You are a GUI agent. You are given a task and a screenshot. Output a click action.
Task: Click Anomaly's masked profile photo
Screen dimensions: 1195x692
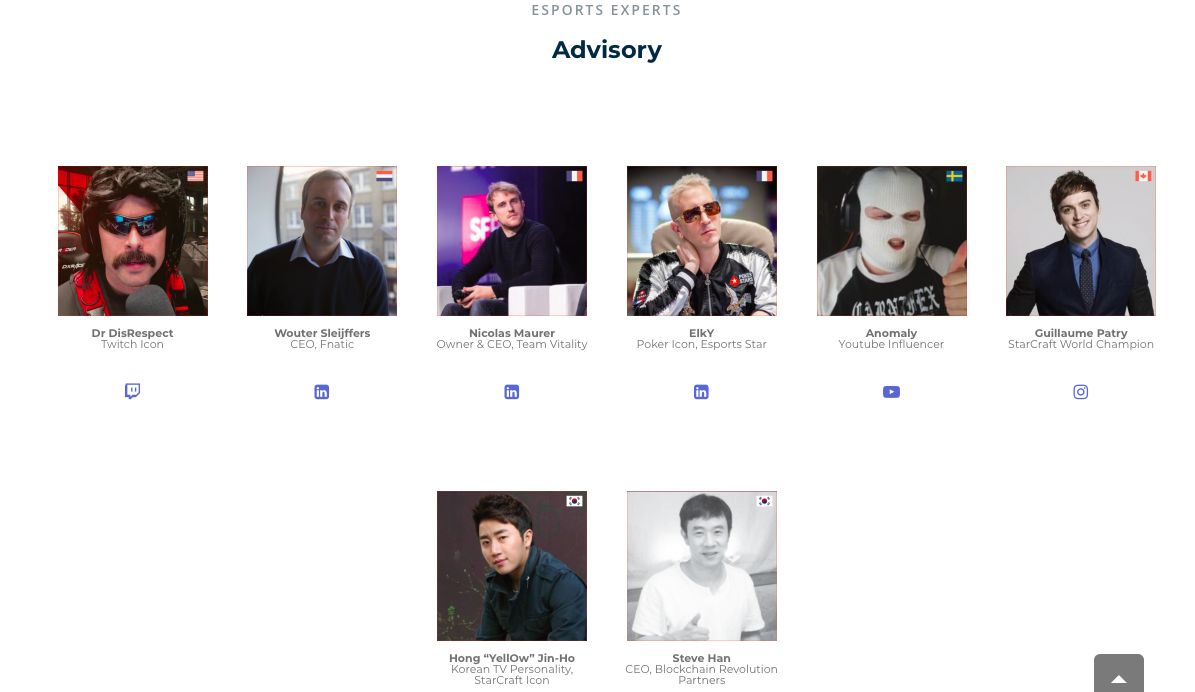click(891, 241)
